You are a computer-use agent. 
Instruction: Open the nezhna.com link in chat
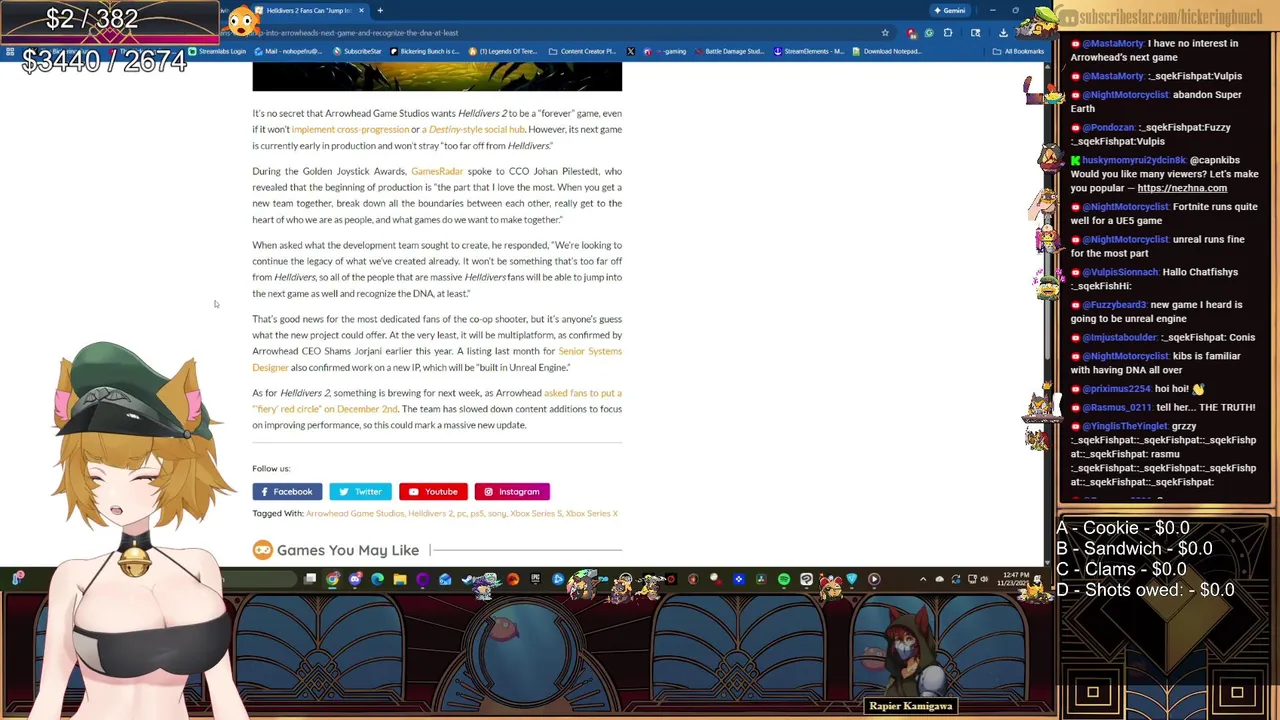coord(1181,188)
